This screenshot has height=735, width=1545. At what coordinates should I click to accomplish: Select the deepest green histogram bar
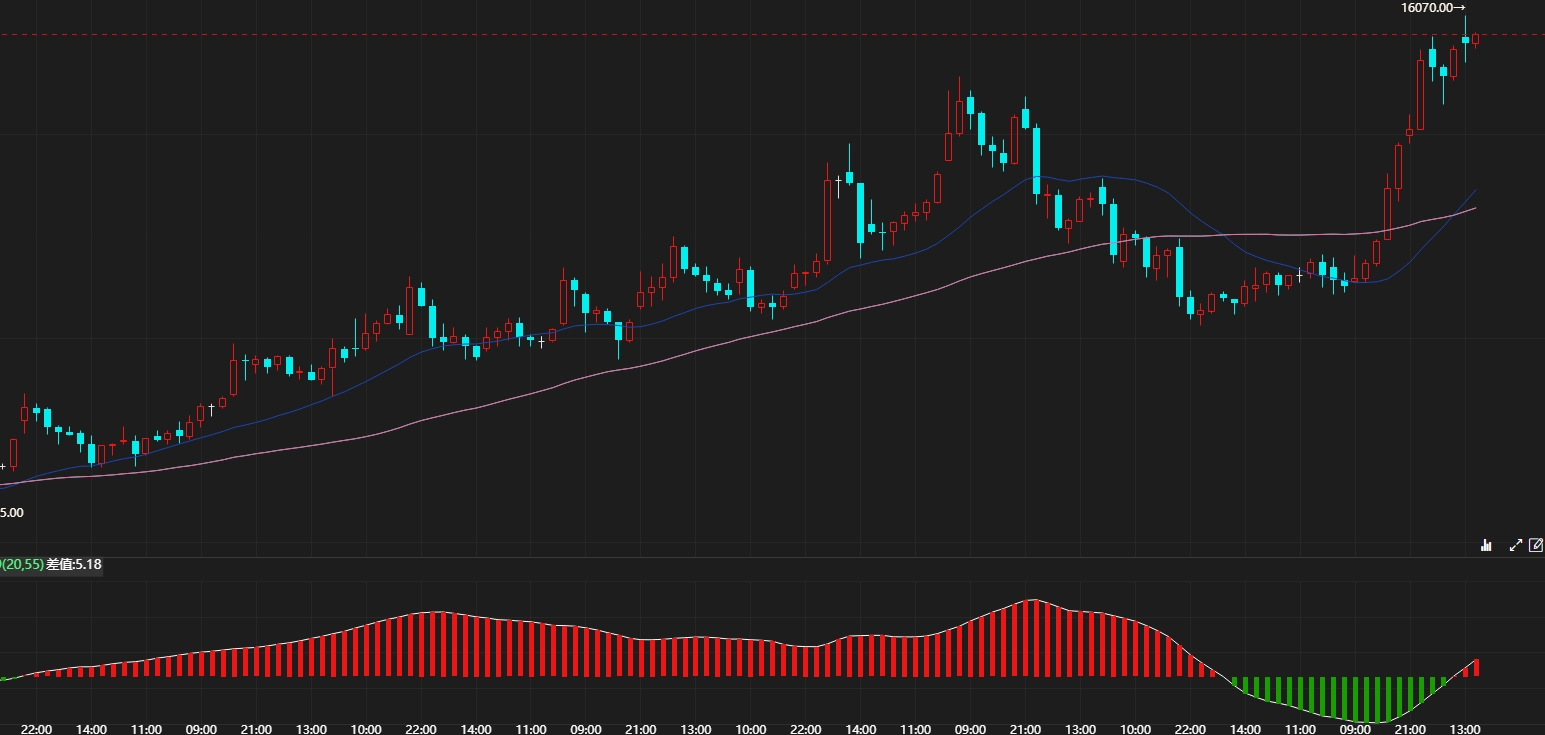click(1378, 699)
